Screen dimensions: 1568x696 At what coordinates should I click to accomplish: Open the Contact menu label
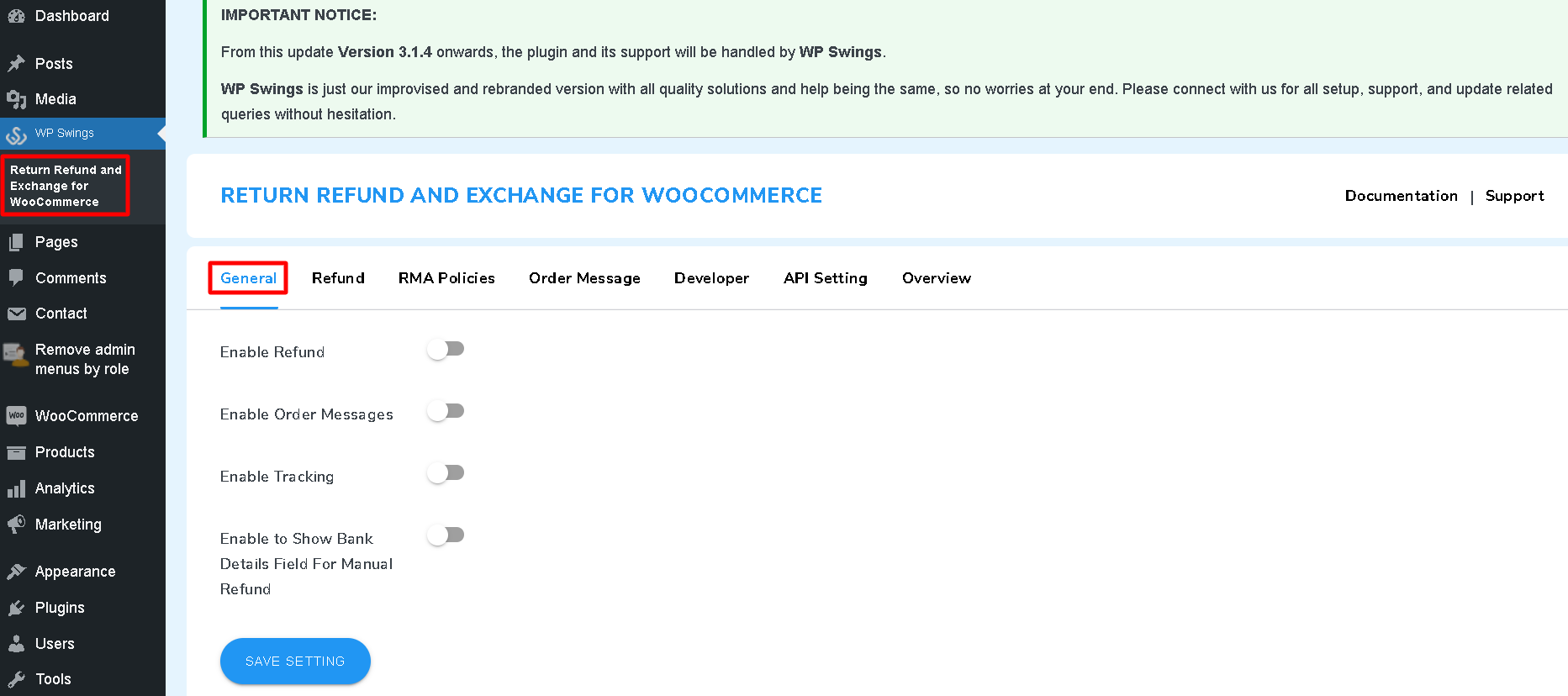click(61, 314)
